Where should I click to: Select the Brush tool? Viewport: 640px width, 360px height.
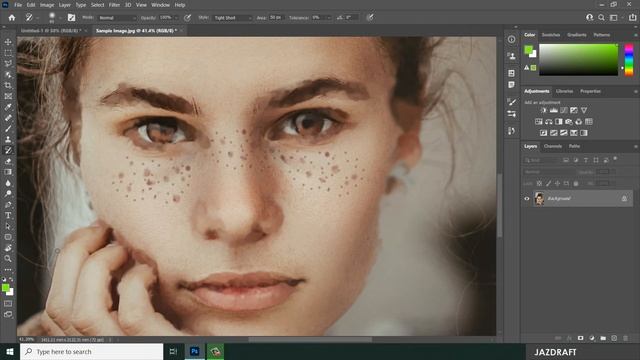coord(8,129)
